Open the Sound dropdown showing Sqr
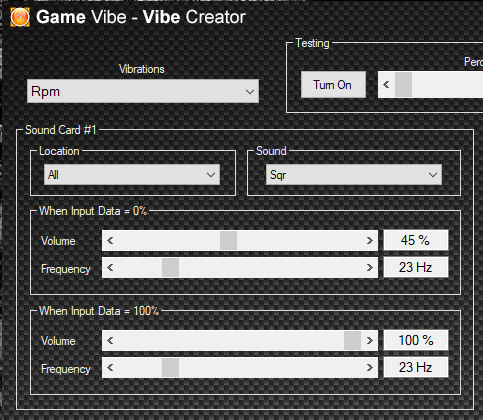483x420 pixels. click(x=354, y=174)
